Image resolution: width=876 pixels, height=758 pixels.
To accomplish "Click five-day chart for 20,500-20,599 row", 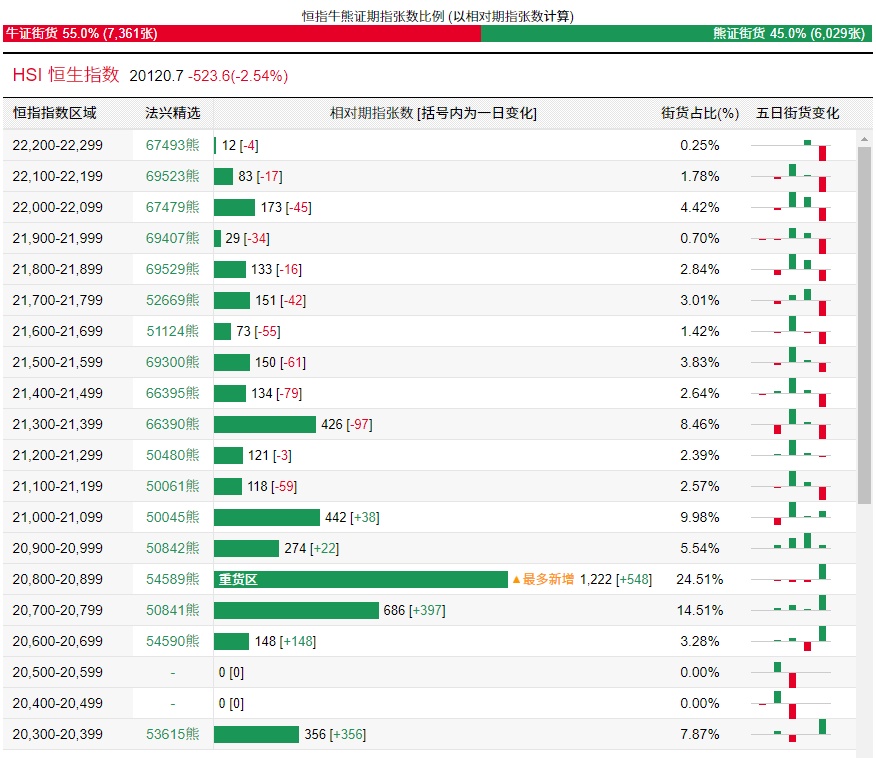I will (x=791, y=672).
